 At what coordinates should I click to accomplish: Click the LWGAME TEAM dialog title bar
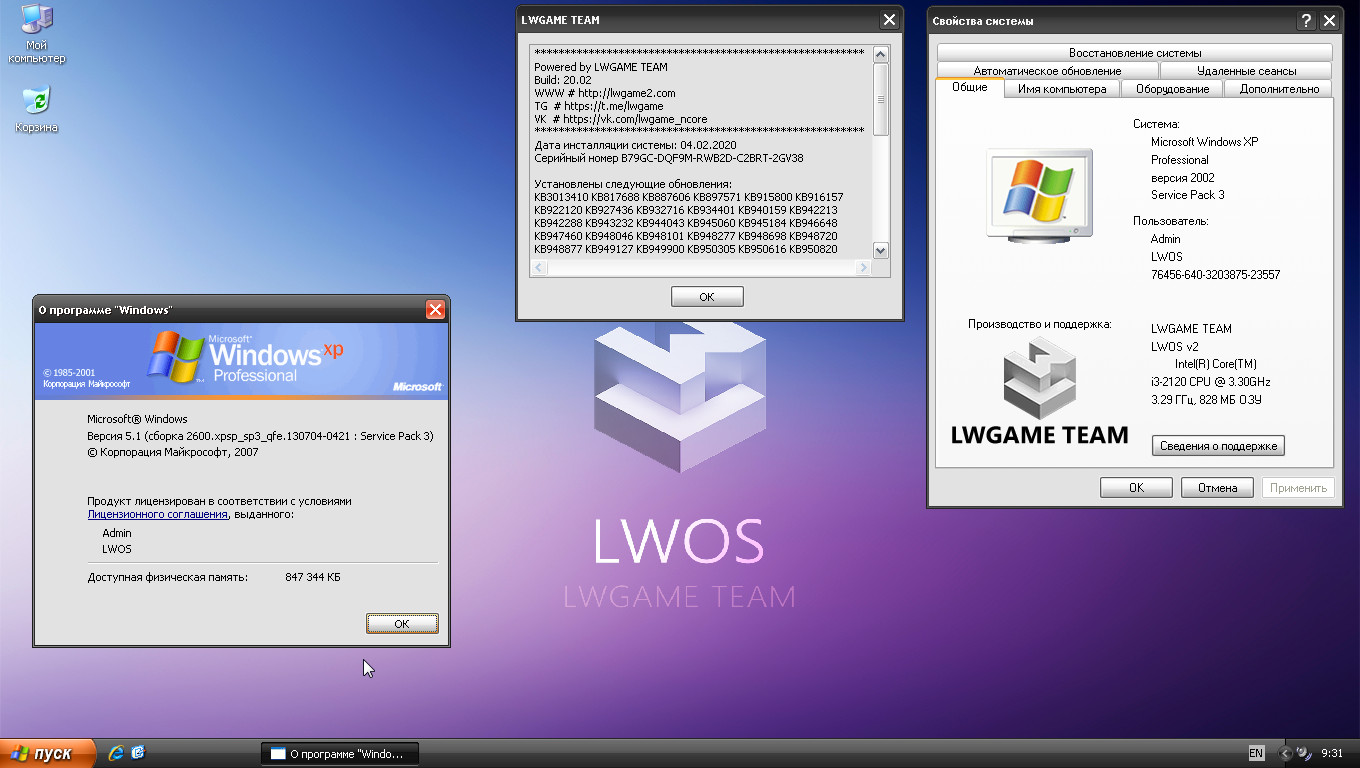tap(710, 20)
